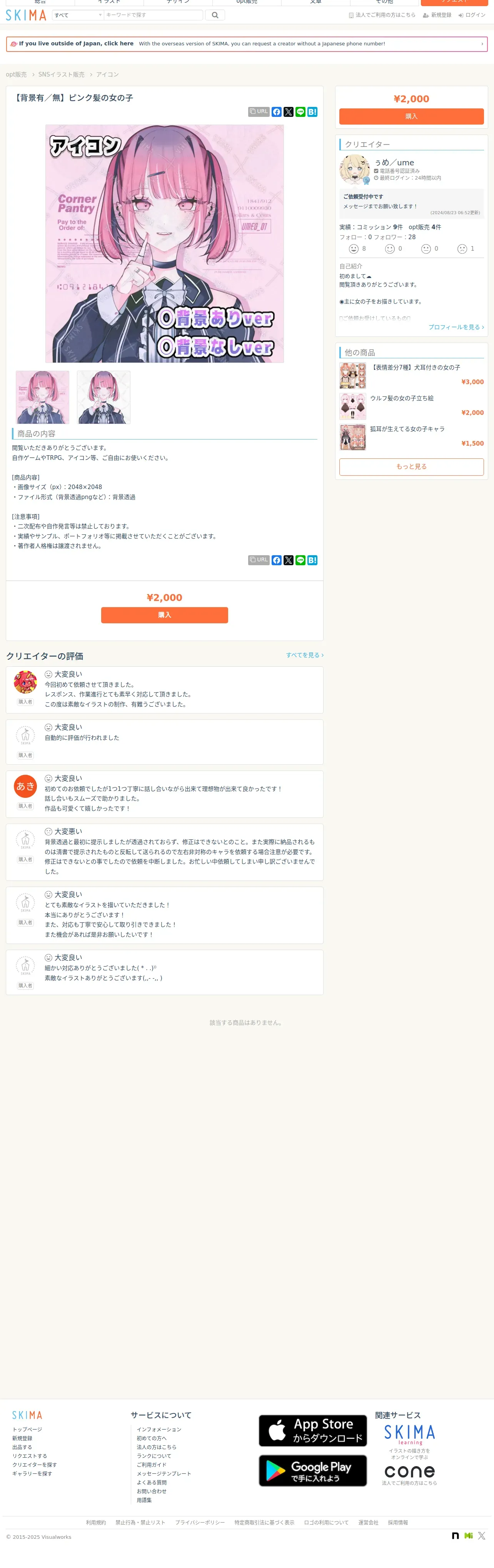Viewport: 494px width, 1568px height.
Task: Click footer SKIMA logo
Action: [x=27, y=1415]
